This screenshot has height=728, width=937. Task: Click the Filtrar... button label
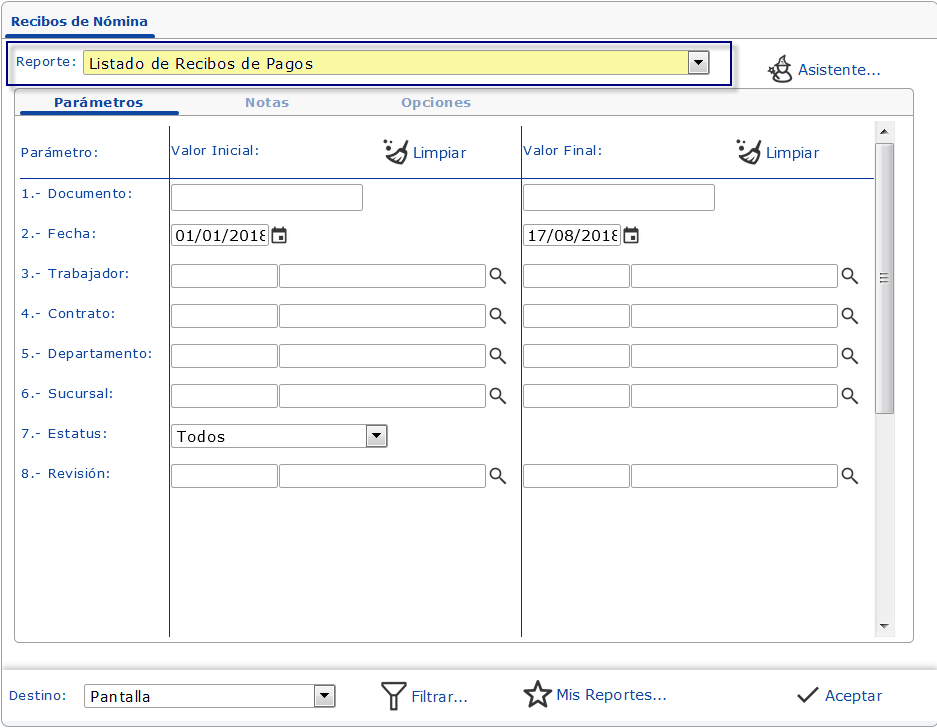[x=439, y=697]
